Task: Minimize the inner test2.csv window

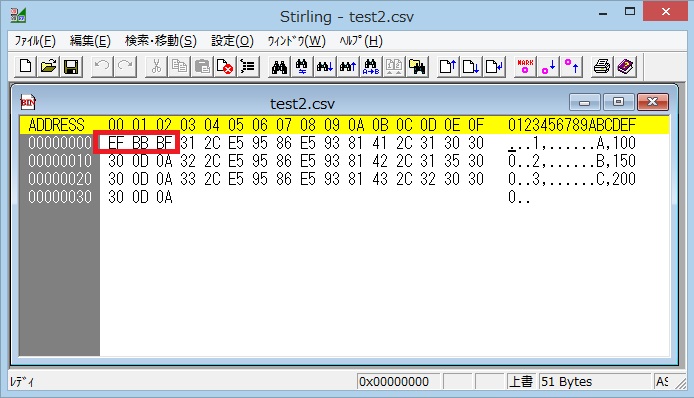Action: click(x=585, y=102)
